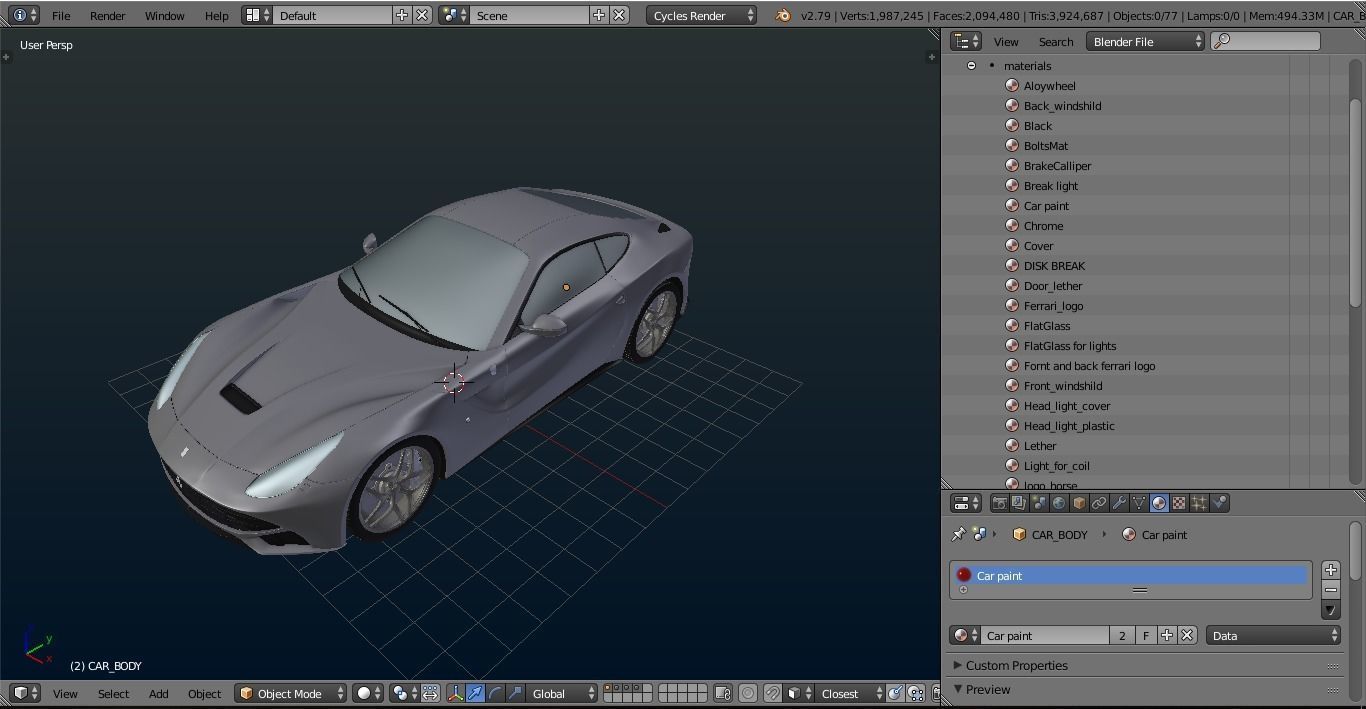Open the snap element Closest dropdown
The image size is (1366, 709).
click(x=850, y=693)
